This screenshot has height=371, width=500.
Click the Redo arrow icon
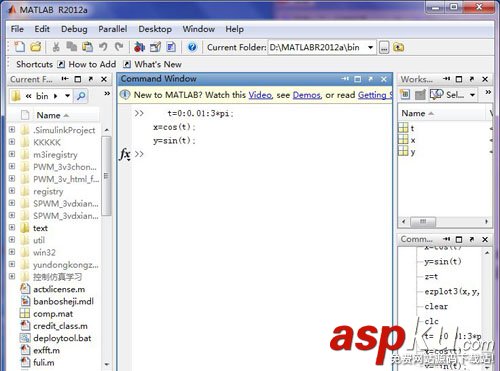(119, 47)
